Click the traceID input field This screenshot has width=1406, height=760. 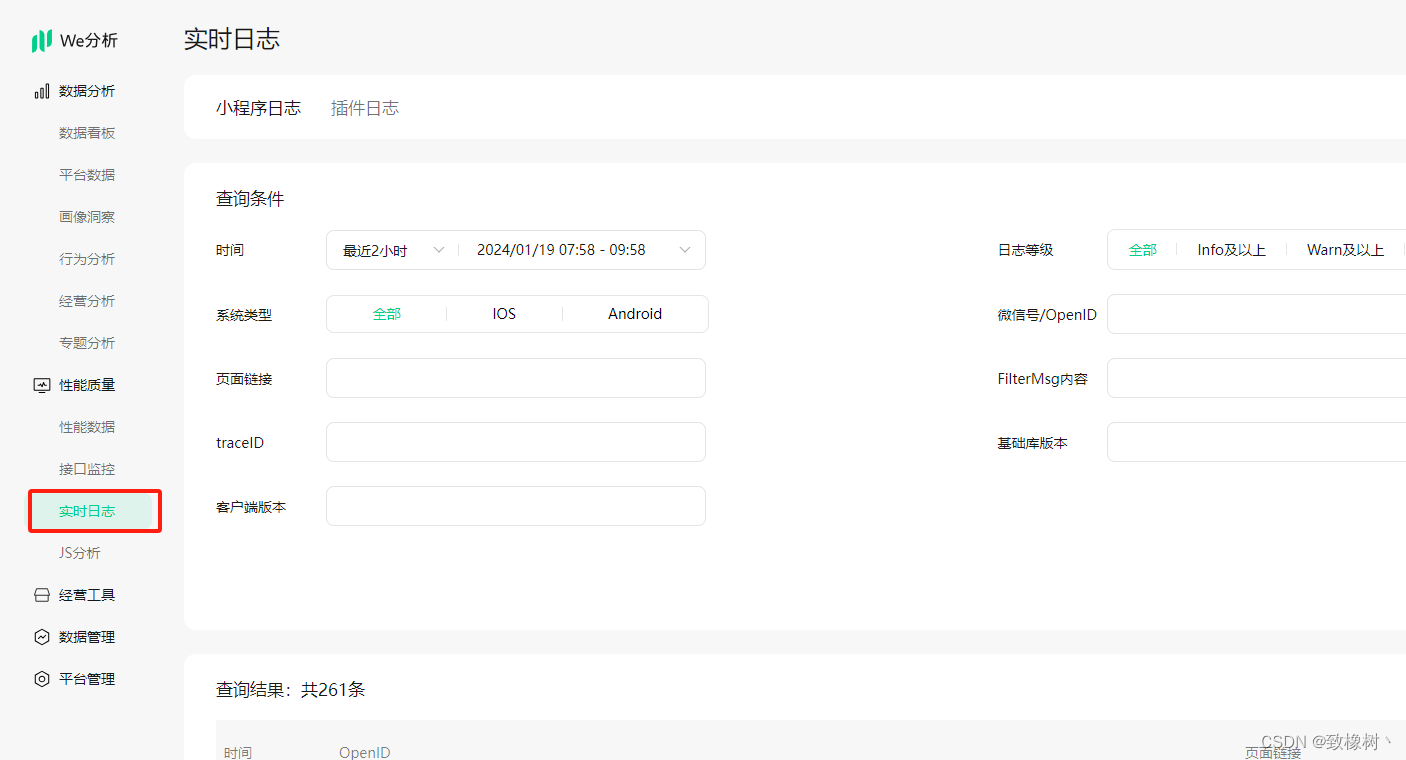[x=516, y=442]
